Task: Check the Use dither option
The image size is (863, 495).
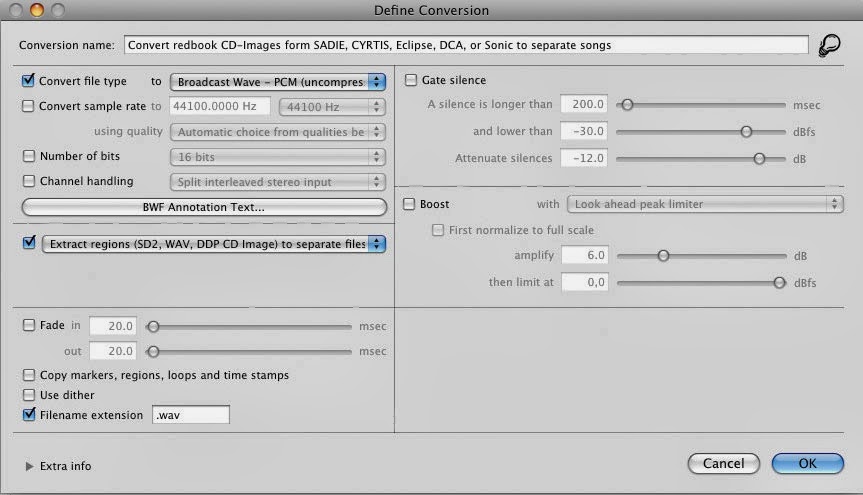Action: (28, 395)
